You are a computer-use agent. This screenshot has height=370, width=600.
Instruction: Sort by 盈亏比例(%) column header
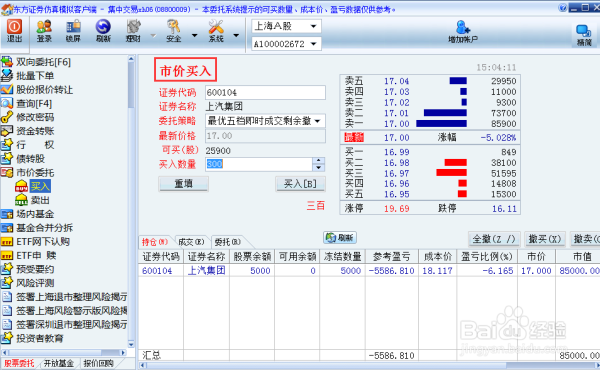[486, 256]
